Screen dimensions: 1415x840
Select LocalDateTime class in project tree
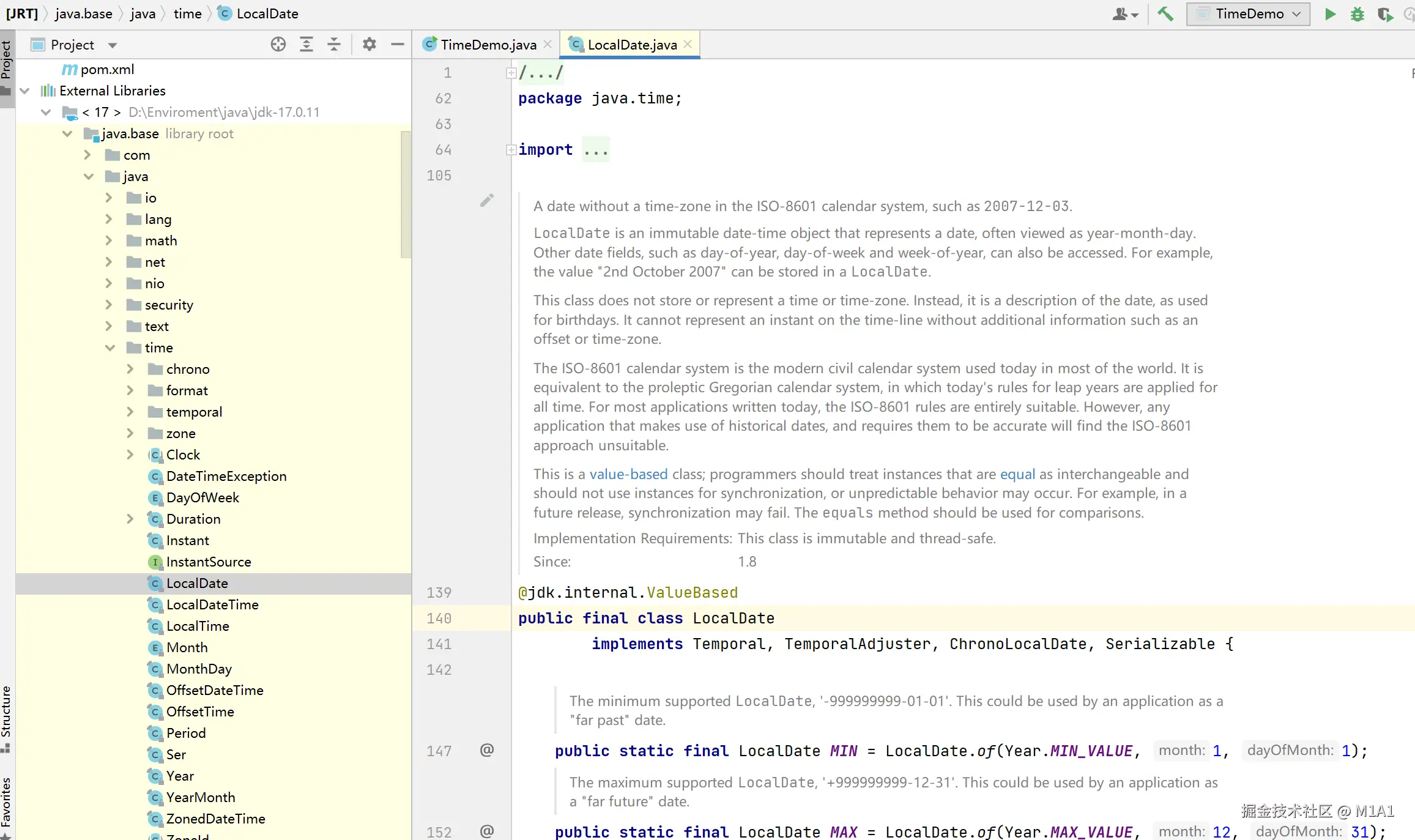[x=212, y=604]
